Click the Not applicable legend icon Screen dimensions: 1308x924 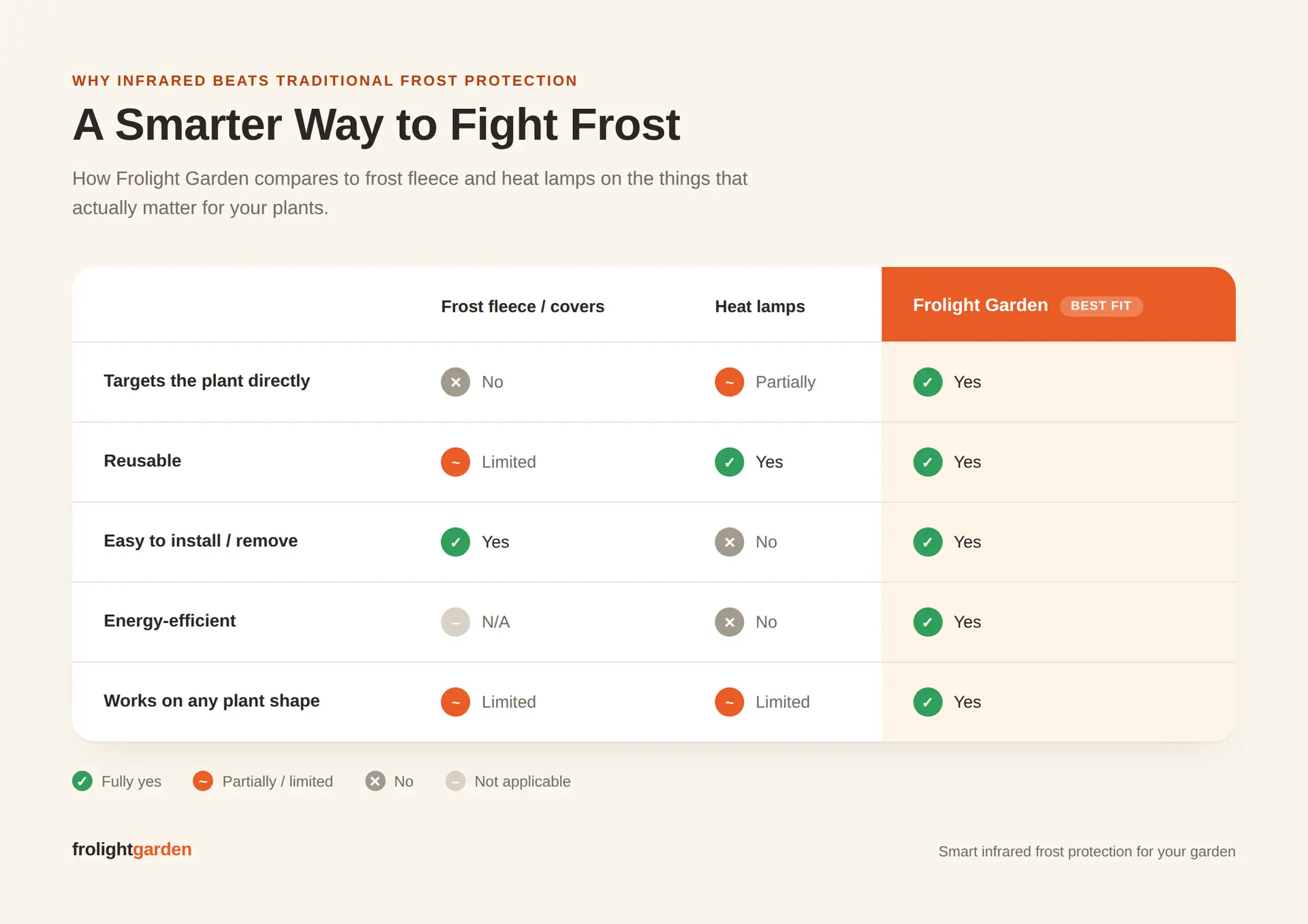tap(455, 781)
